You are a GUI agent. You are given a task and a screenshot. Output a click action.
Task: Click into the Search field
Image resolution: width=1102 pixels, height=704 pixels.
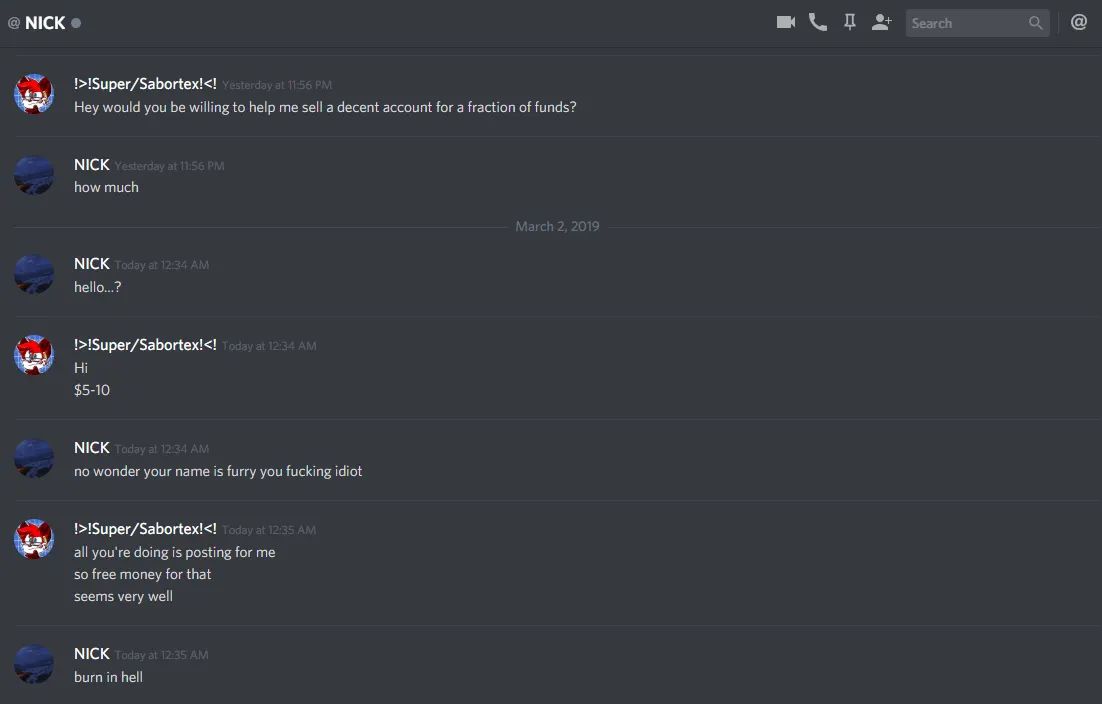point(965,23)
